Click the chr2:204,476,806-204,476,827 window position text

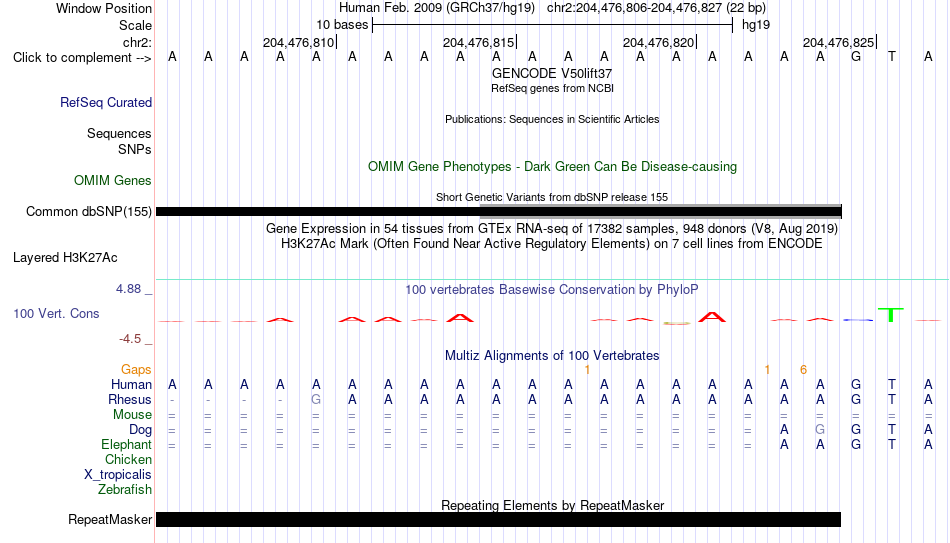[x=656, y=8]
